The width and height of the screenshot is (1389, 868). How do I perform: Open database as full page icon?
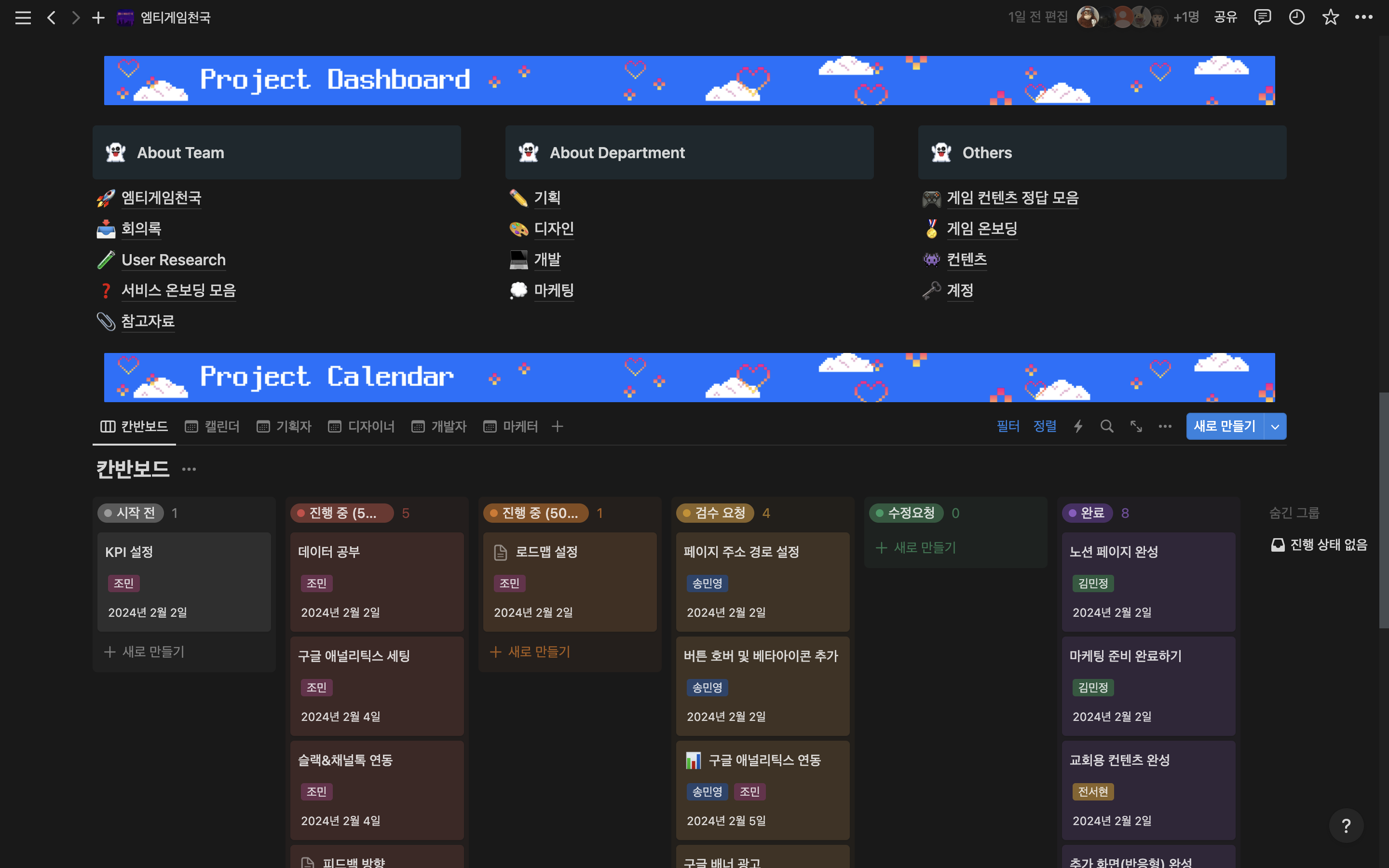[x=1136, y=427]
